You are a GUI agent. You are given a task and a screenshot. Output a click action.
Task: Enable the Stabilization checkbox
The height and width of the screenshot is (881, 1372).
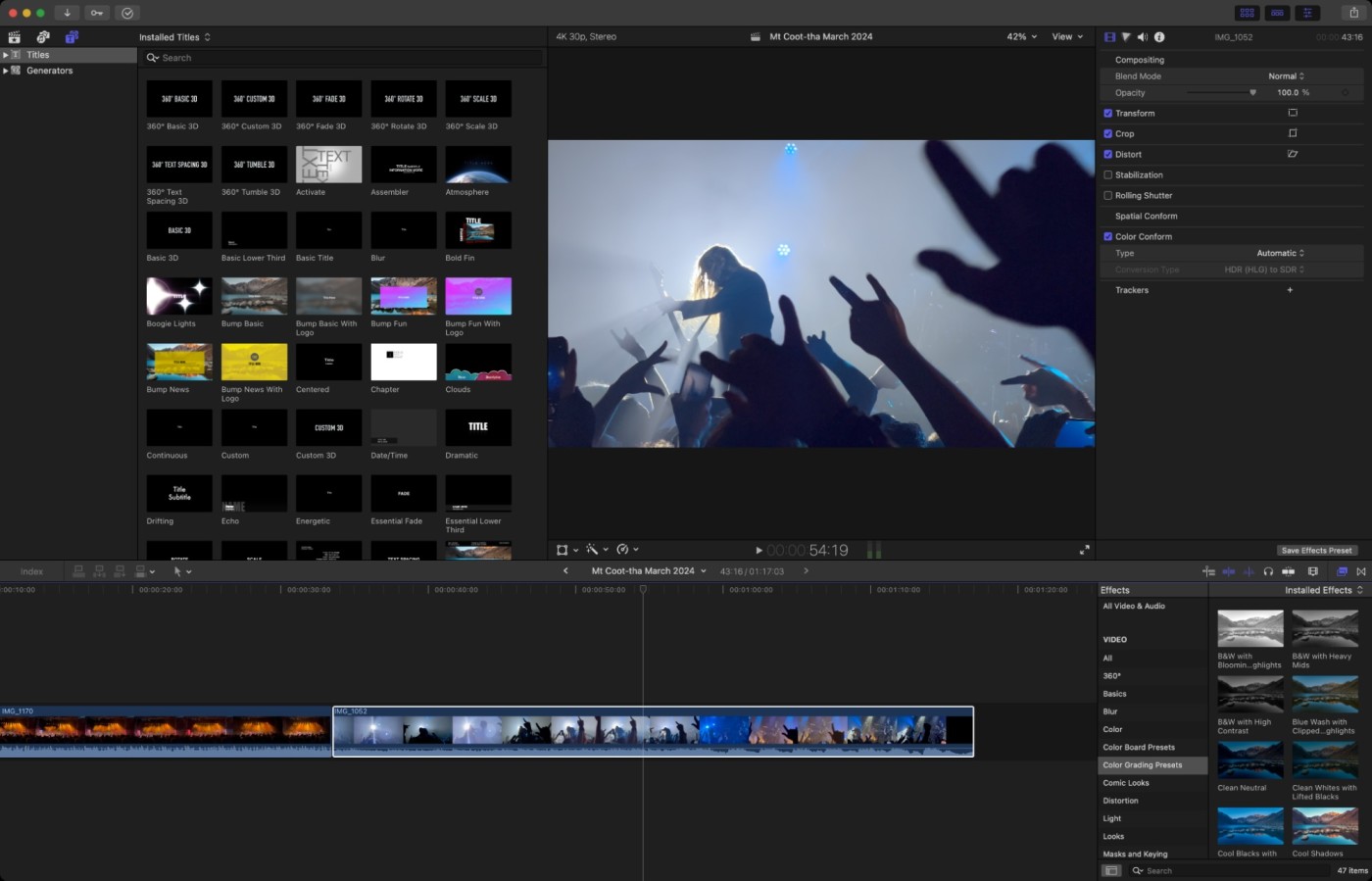[1108, 174]
